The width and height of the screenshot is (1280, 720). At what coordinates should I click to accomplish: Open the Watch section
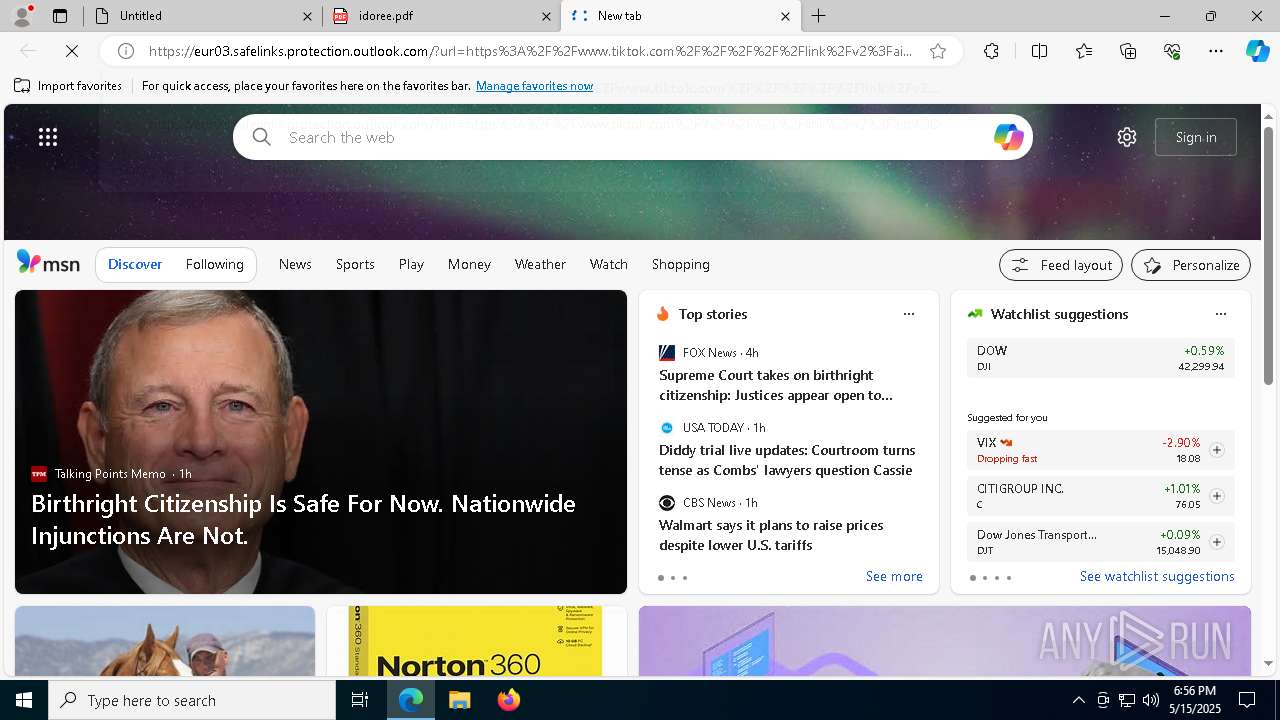pos(609,264)
